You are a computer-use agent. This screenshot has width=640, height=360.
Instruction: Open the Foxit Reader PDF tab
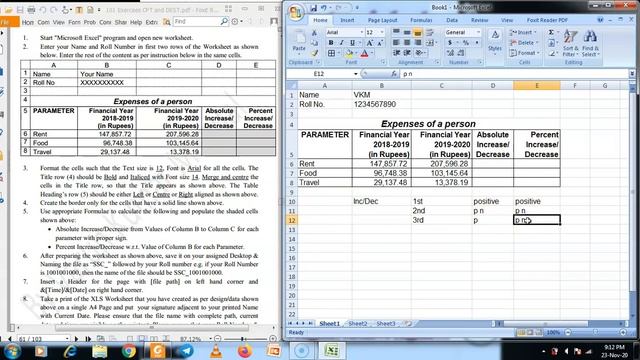pos(547,20)
